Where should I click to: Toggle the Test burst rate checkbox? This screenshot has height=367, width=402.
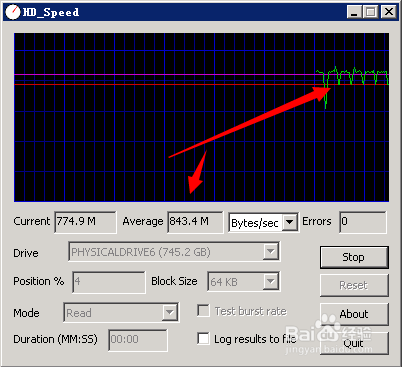pos(203,311)
